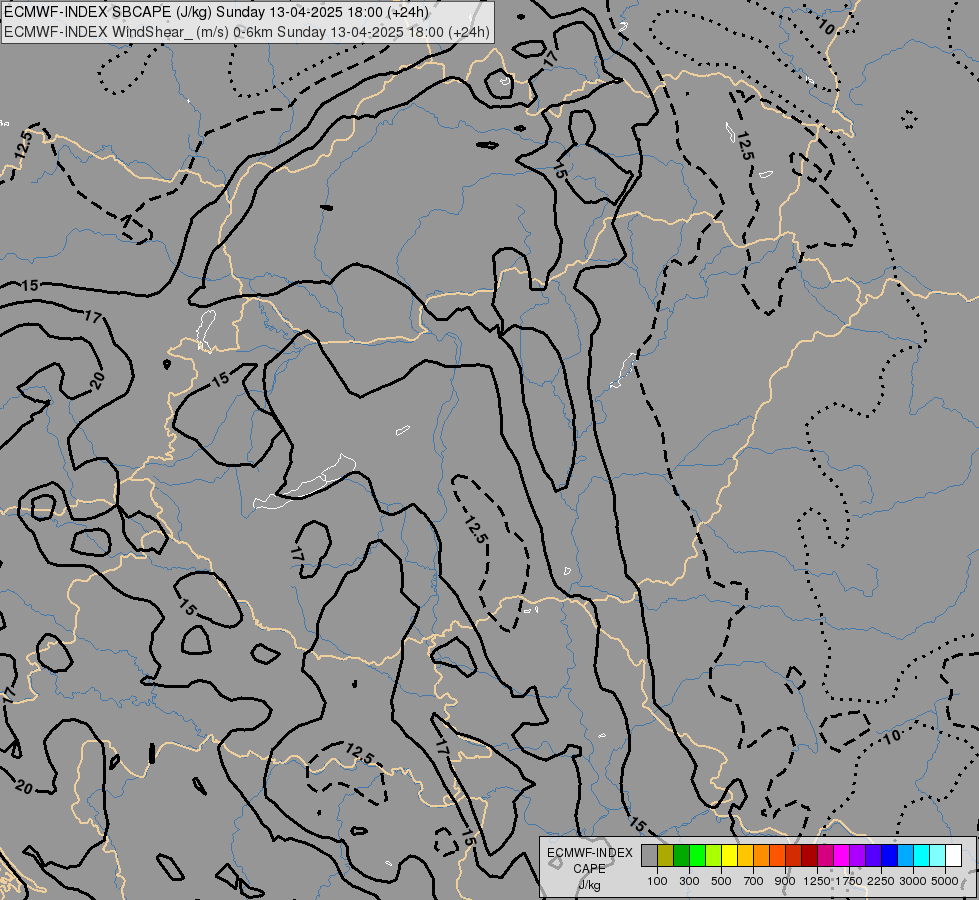
Task: Select the indigo swatch before the 2250 tick
Action: point(873,855)
